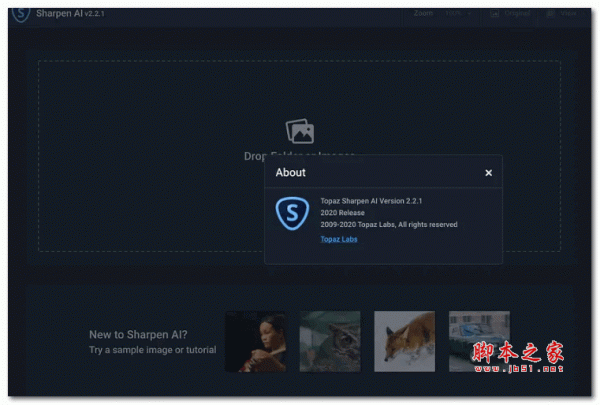Open the woman portrait sample image
Screen dimensions: 600x405
coord(255,341)
